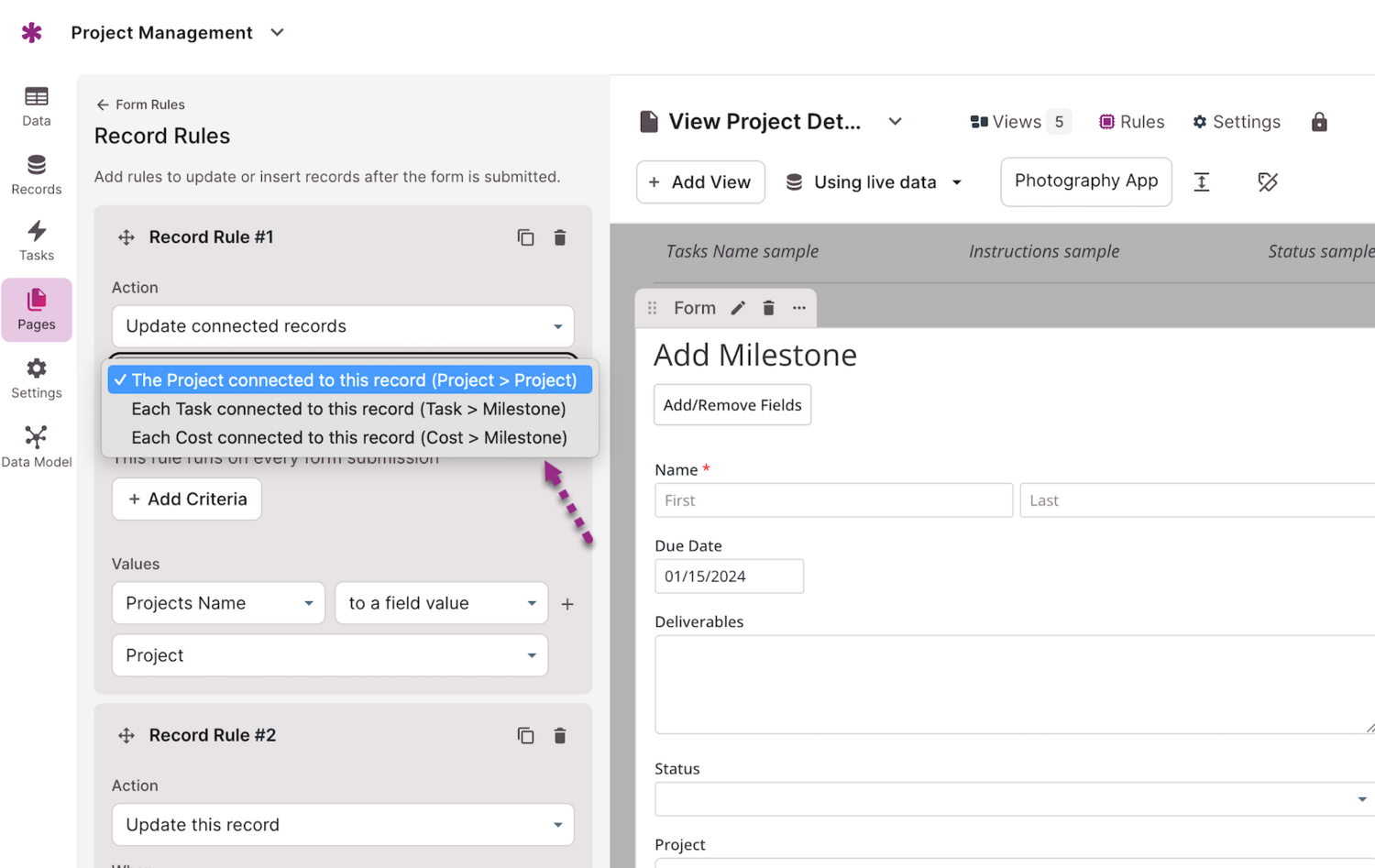Choose 'Each Cost connected to this record' option
The image size is (1375, 868).
click(x=348, y=438)
